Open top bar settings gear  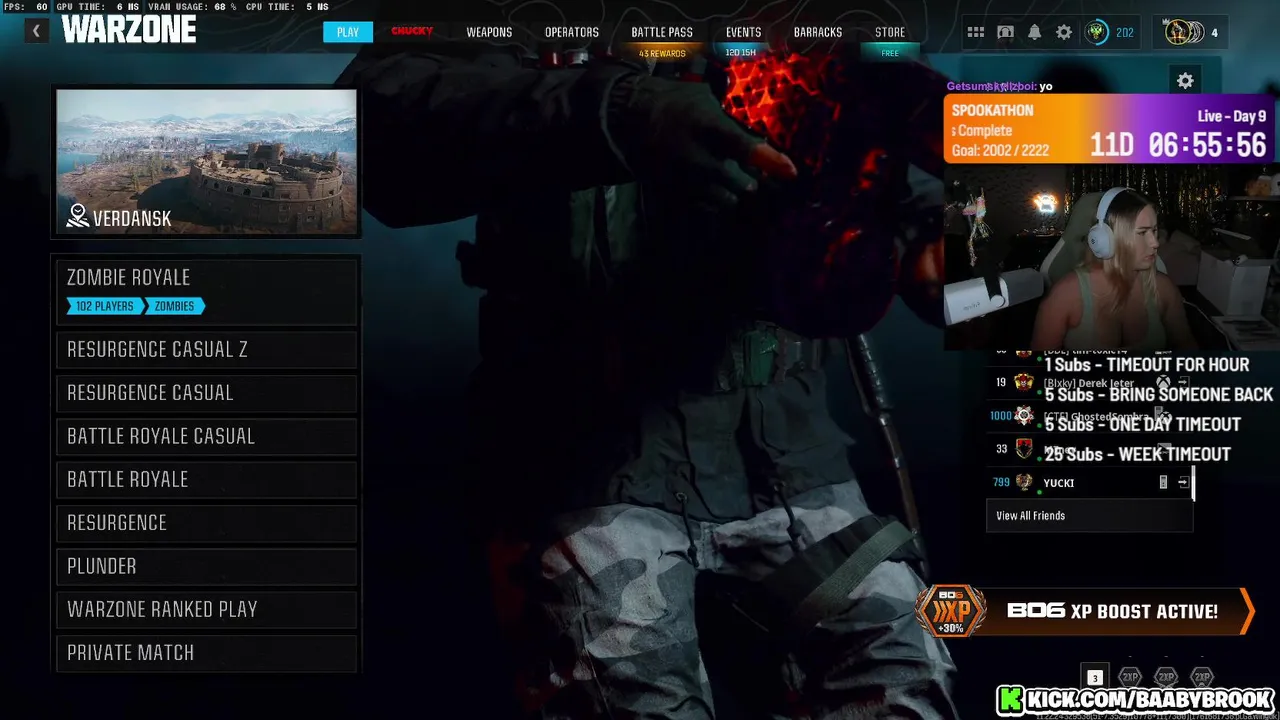pyautogui.click(x=1064, y=32)
